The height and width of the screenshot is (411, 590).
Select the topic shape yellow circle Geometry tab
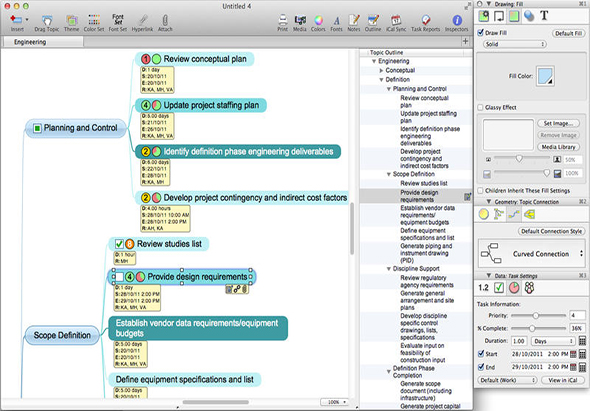(x=484, y=214)
